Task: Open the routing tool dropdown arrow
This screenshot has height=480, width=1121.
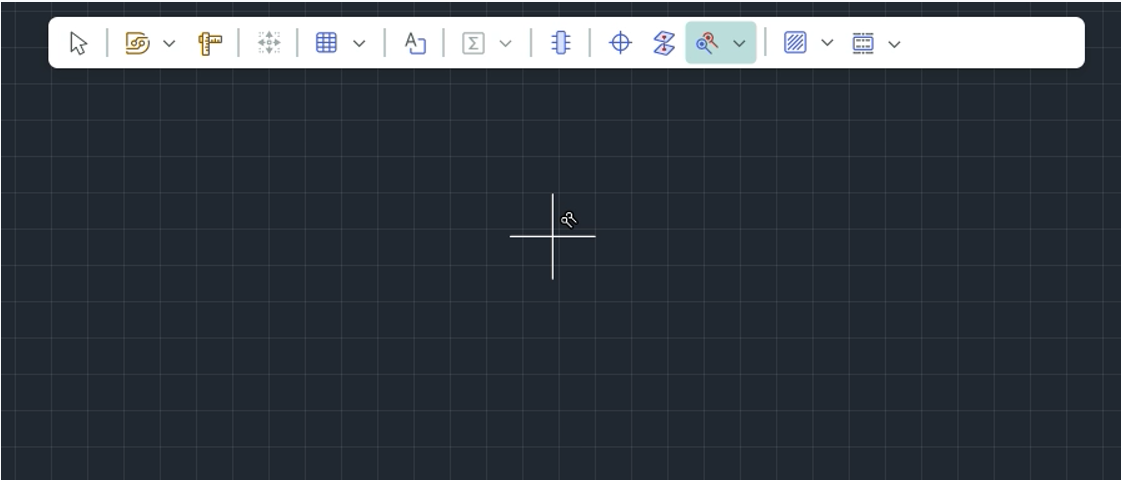Action: pos(169,44)
